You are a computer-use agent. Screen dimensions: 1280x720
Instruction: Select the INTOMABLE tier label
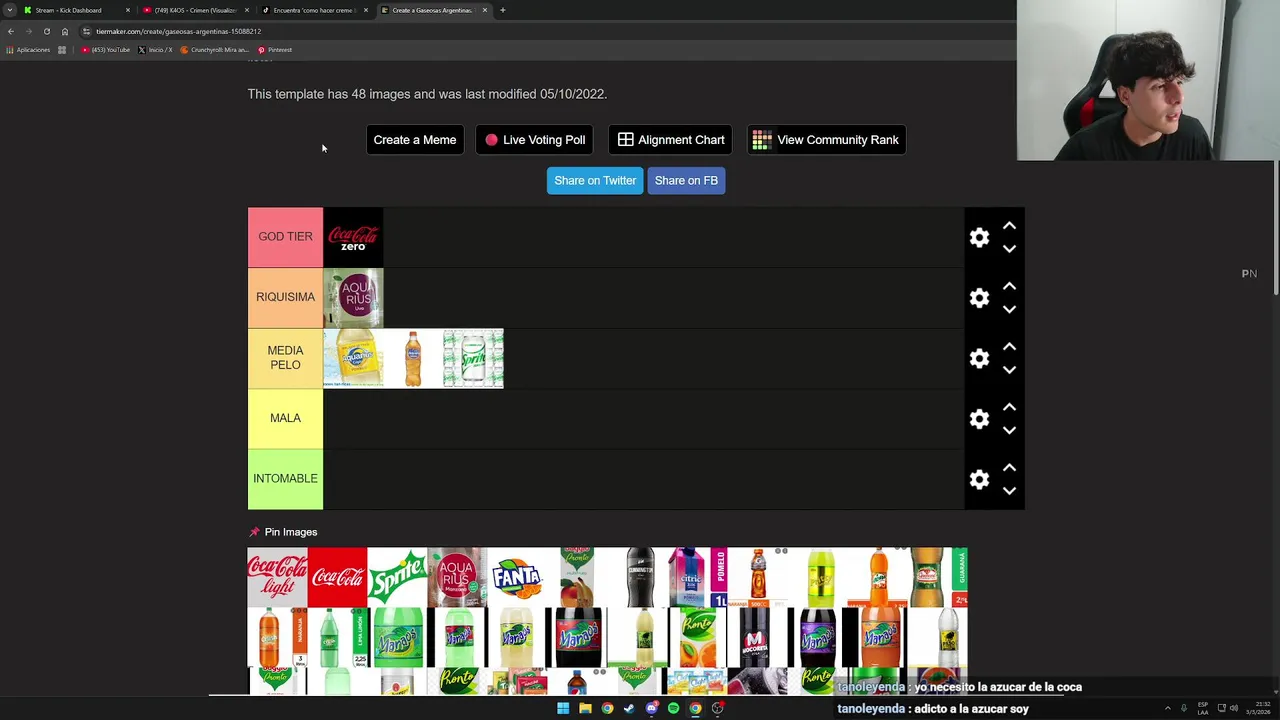click(x=285, y=479)
